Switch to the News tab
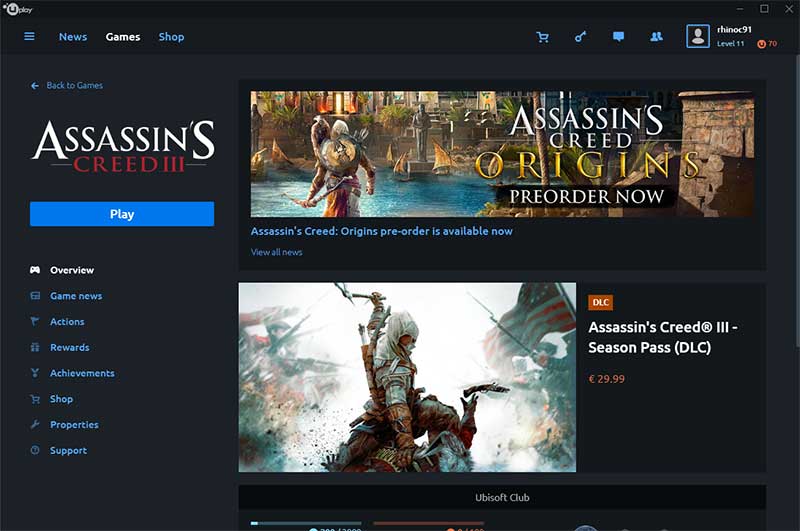Image resolution: width=800 pixels, height=531 pixels. tap(73, 37)
